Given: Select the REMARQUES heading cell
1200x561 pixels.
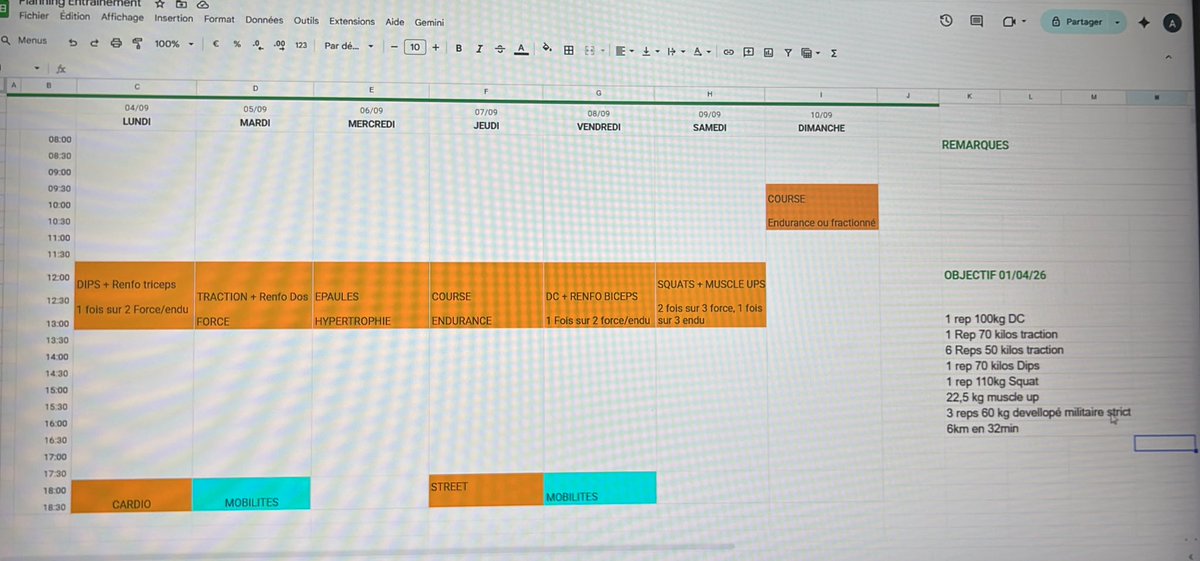Looking at the screenshot, I should 975,145.
